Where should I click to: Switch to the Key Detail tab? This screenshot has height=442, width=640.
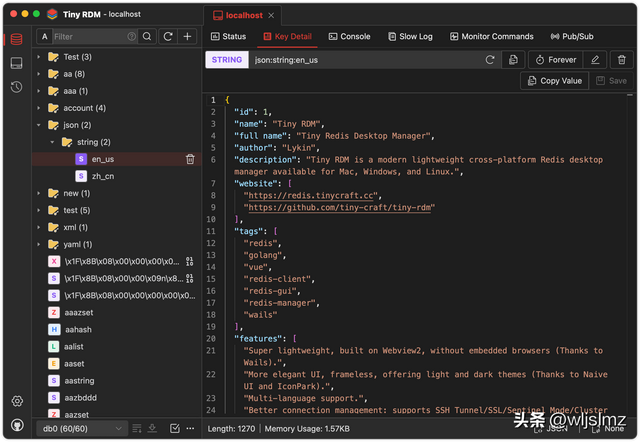coord(287,36)
